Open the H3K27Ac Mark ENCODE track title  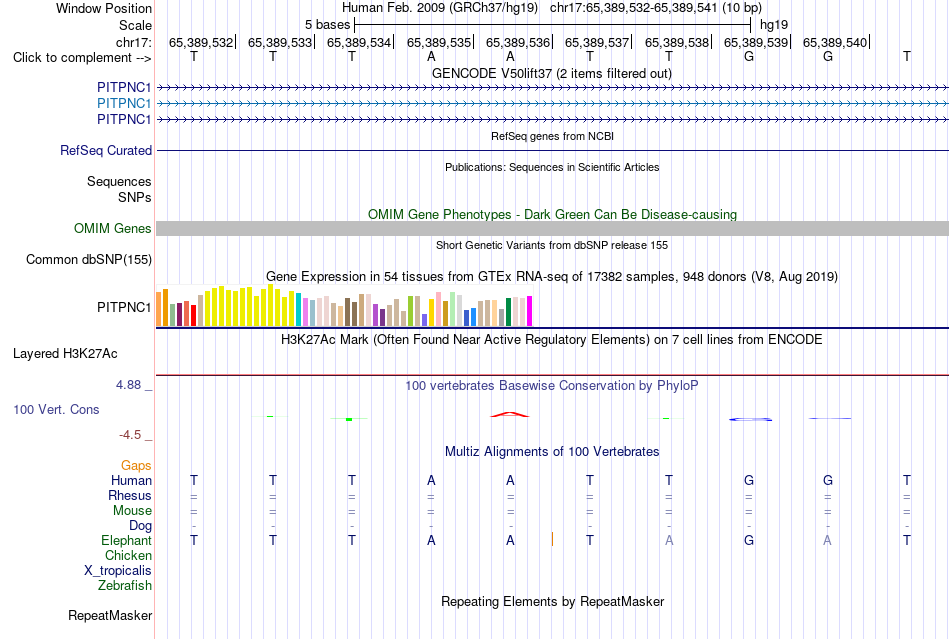pos(551,339)
